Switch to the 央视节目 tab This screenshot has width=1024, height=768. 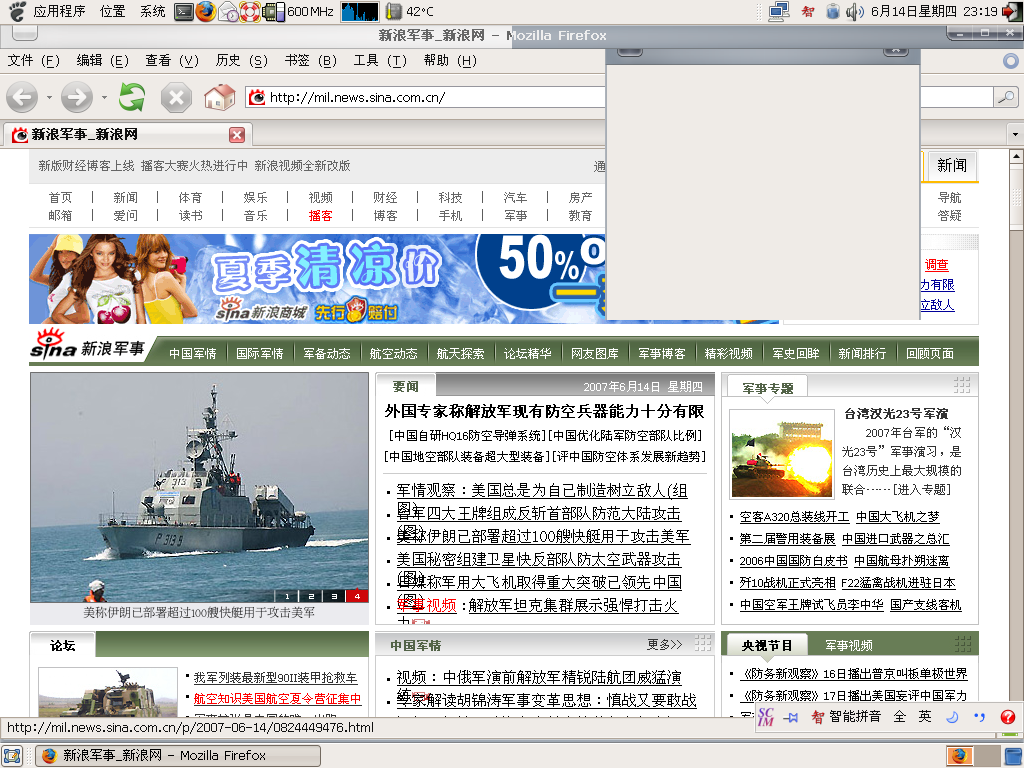(x=767, y=646)
